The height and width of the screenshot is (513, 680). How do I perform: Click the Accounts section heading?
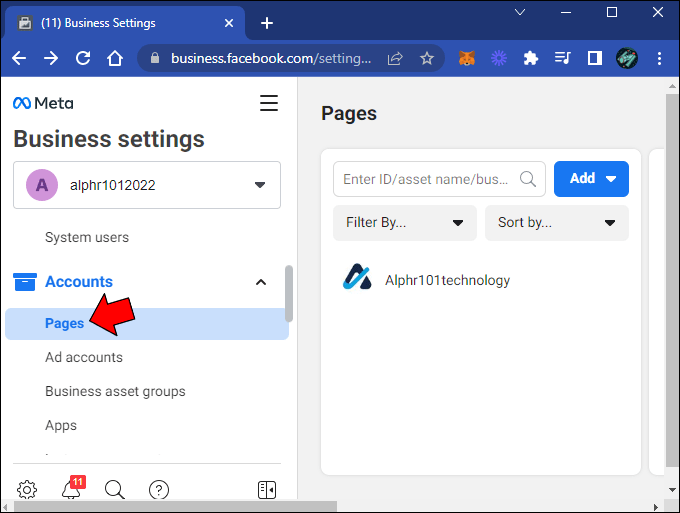pyautogui.click(x=79, y=282)
